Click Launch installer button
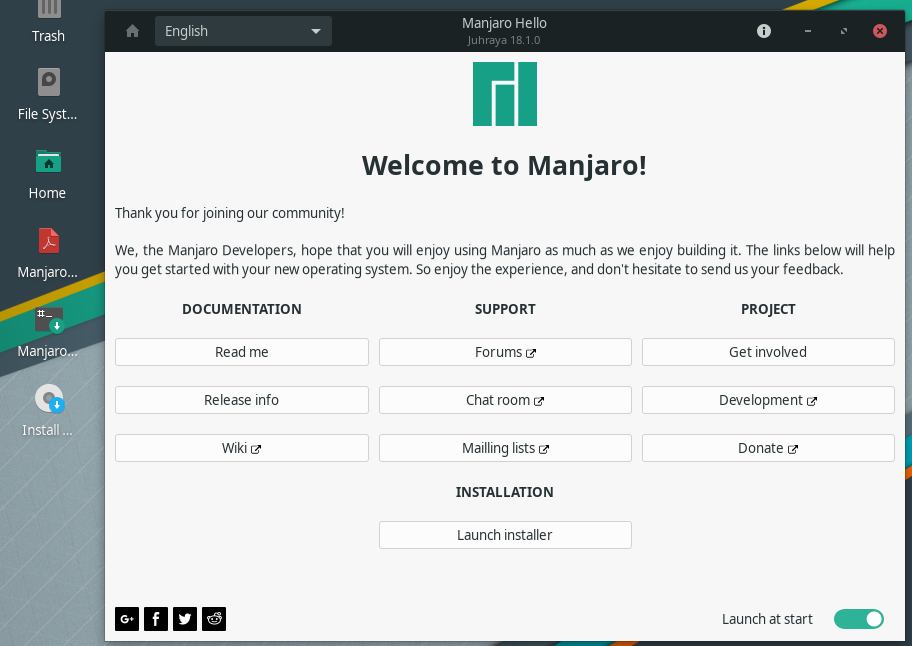 505,535
